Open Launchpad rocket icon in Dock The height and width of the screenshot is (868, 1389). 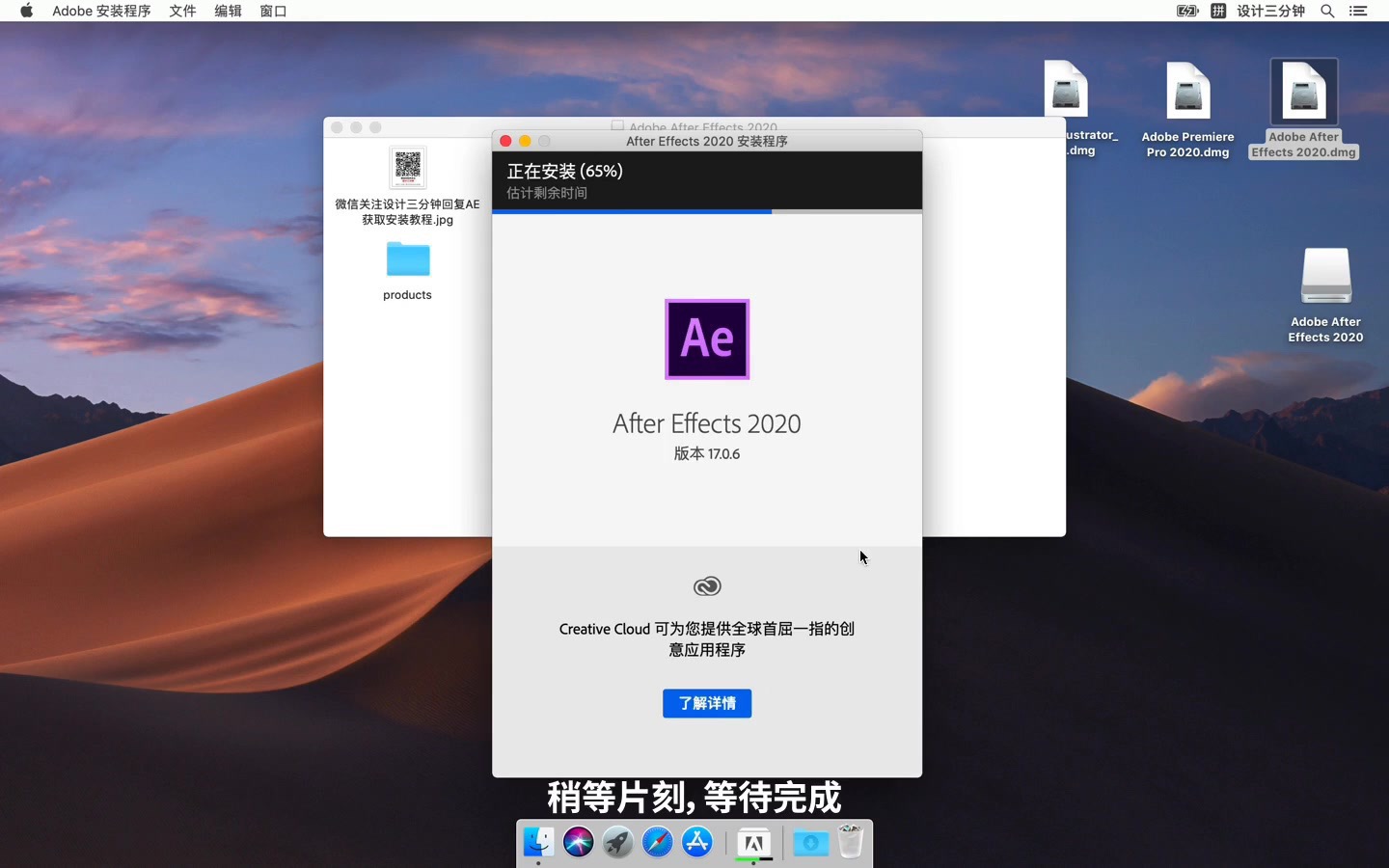click(618, 842)
